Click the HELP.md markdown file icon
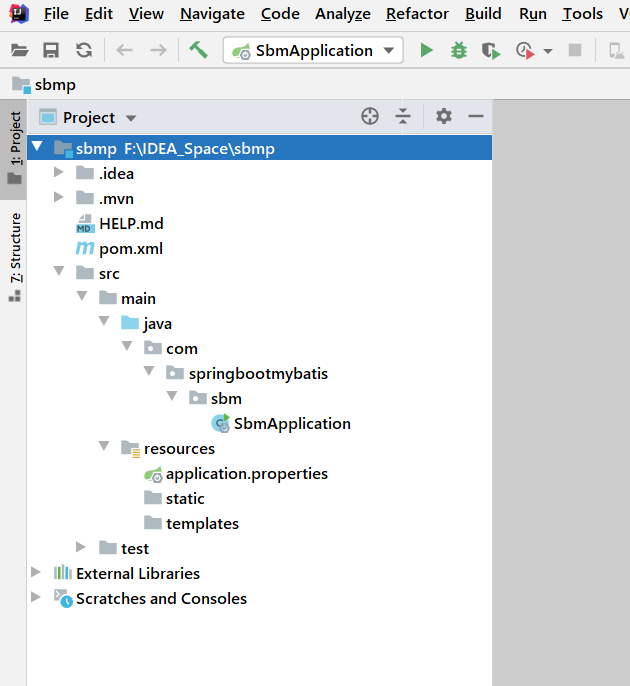This screenshot has width=630, height=686. point(85,223)
